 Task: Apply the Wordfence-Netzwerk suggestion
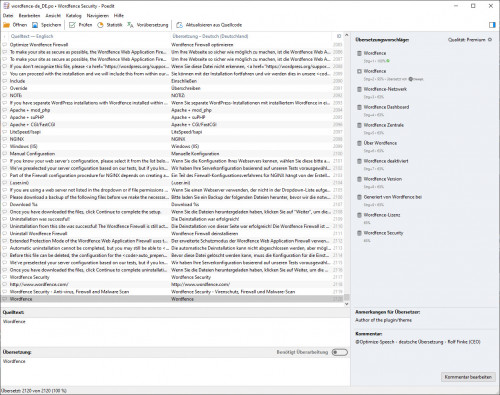385,89
